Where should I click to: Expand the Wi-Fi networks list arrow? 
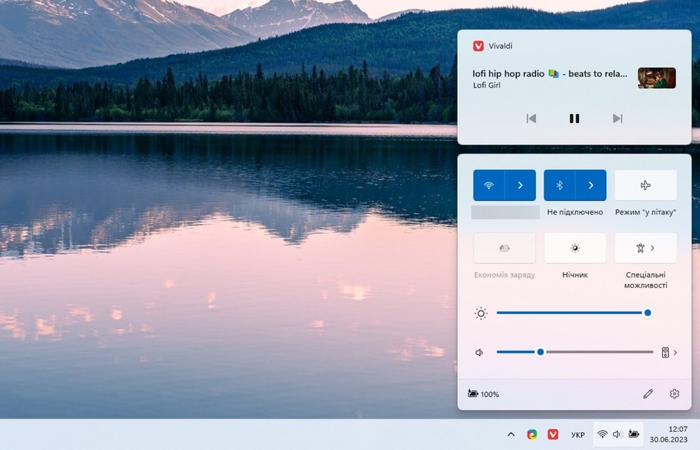coord(520,185)
